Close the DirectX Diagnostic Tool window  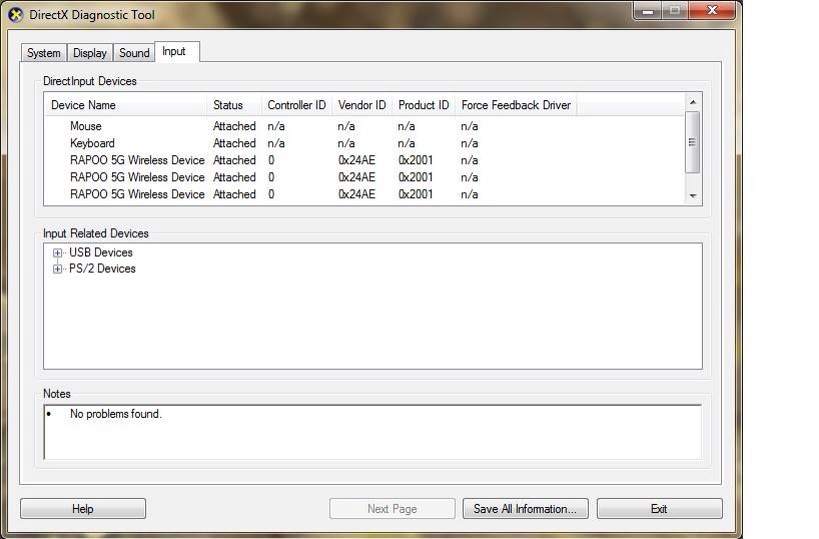point(713,11)
